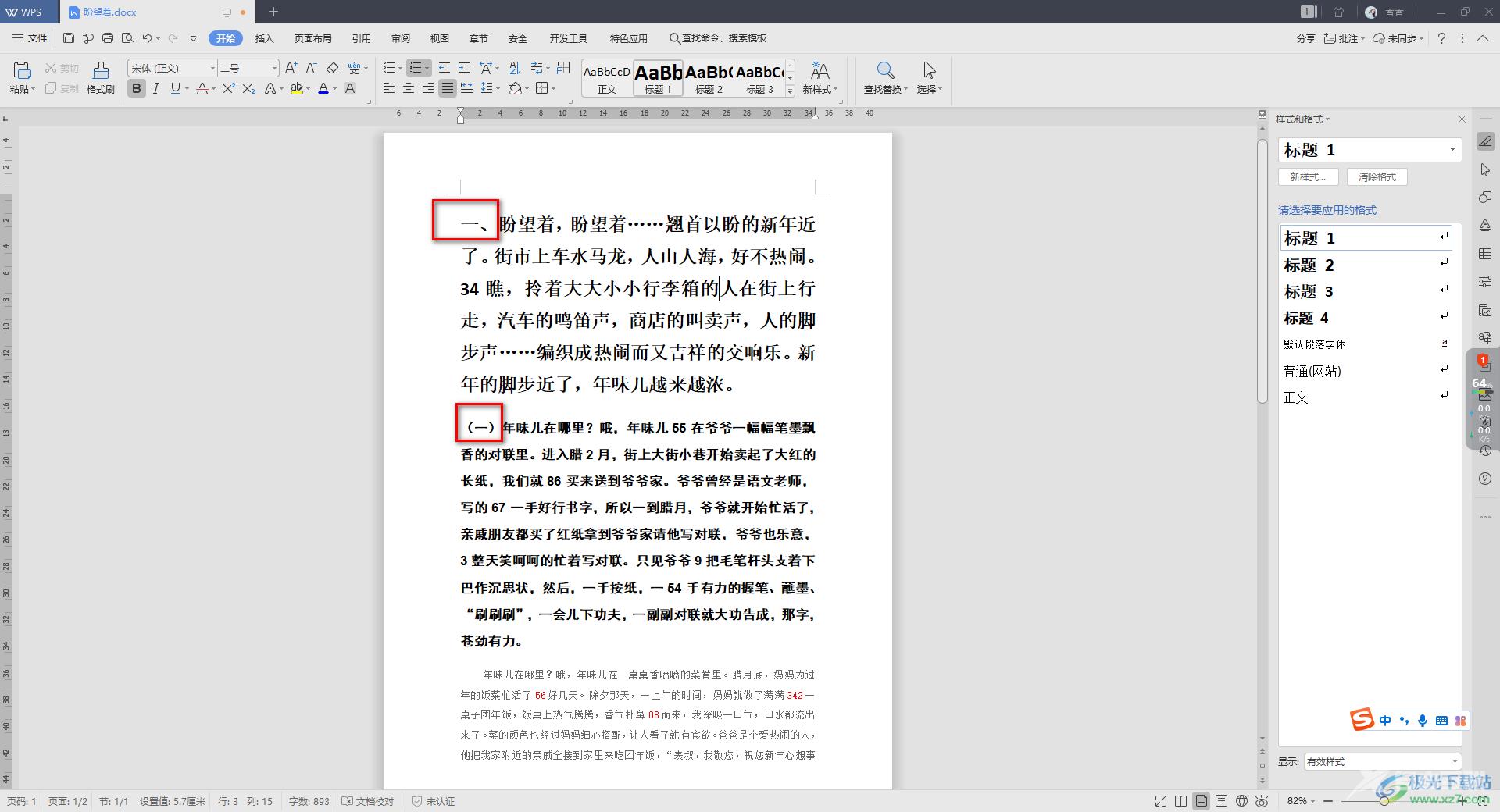Undo the last action
Viewport: 1500px width, 812px height.
click(147, 38)
